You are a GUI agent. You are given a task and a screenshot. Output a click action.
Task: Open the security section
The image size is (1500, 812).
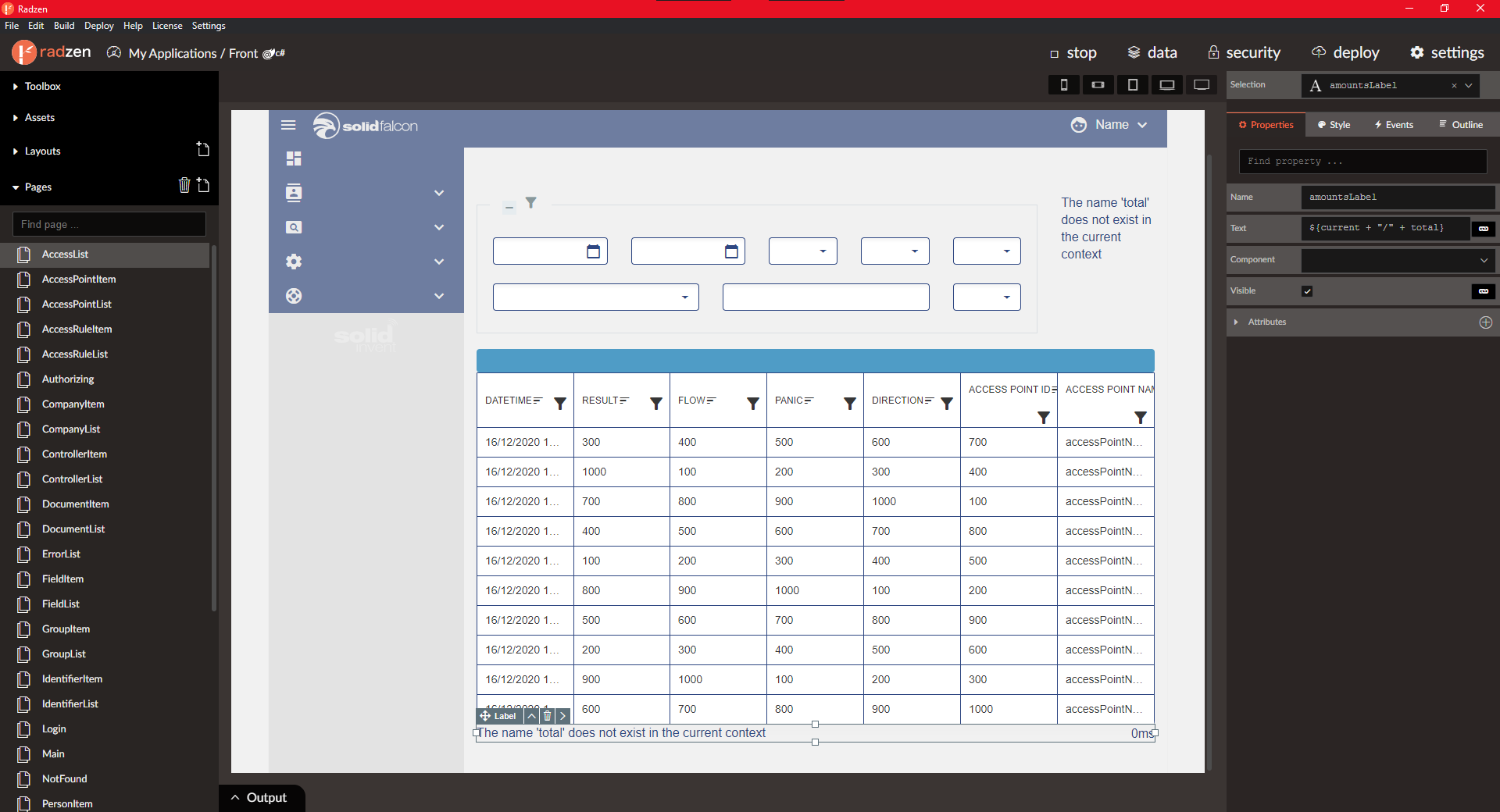pyautogui.click(x=1244, y=53)
